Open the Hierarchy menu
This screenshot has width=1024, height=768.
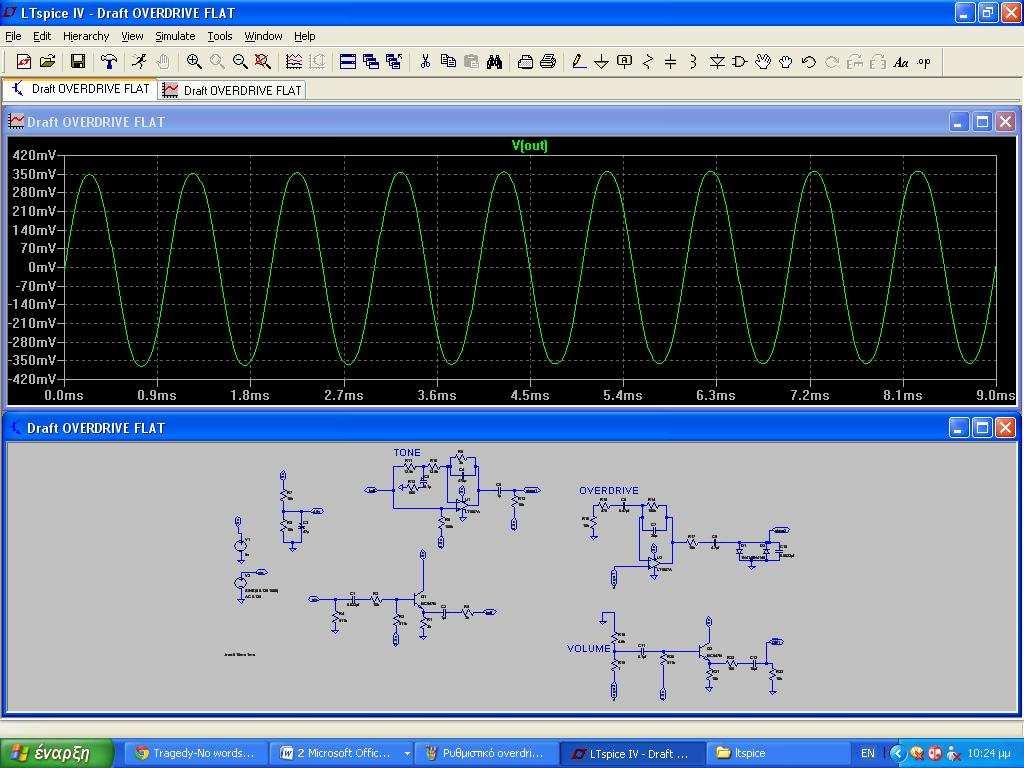point(86,36)
